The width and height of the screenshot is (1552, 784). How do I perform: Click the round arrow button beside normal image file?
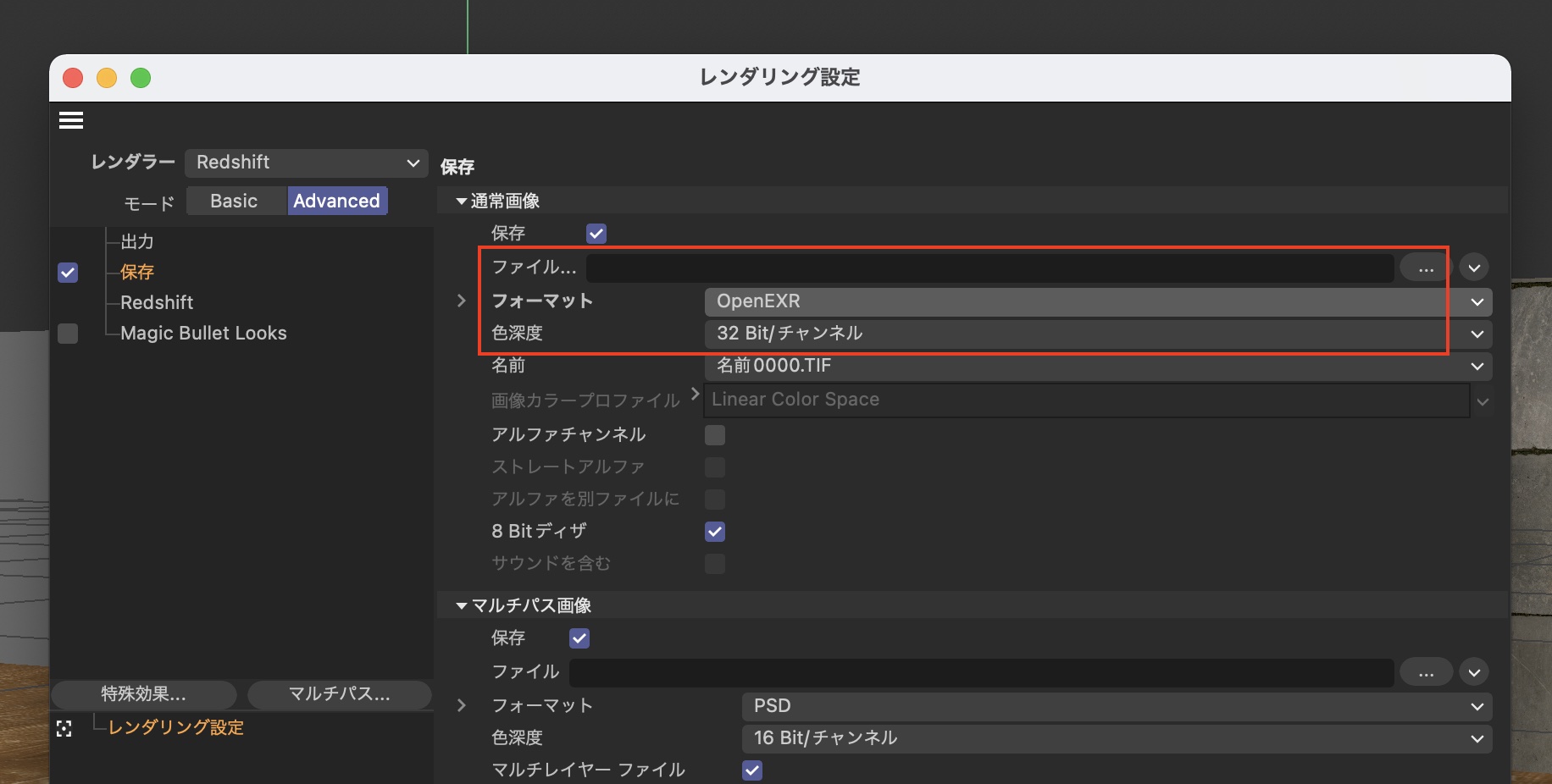pyautogui.click(x=1474, y=268)
